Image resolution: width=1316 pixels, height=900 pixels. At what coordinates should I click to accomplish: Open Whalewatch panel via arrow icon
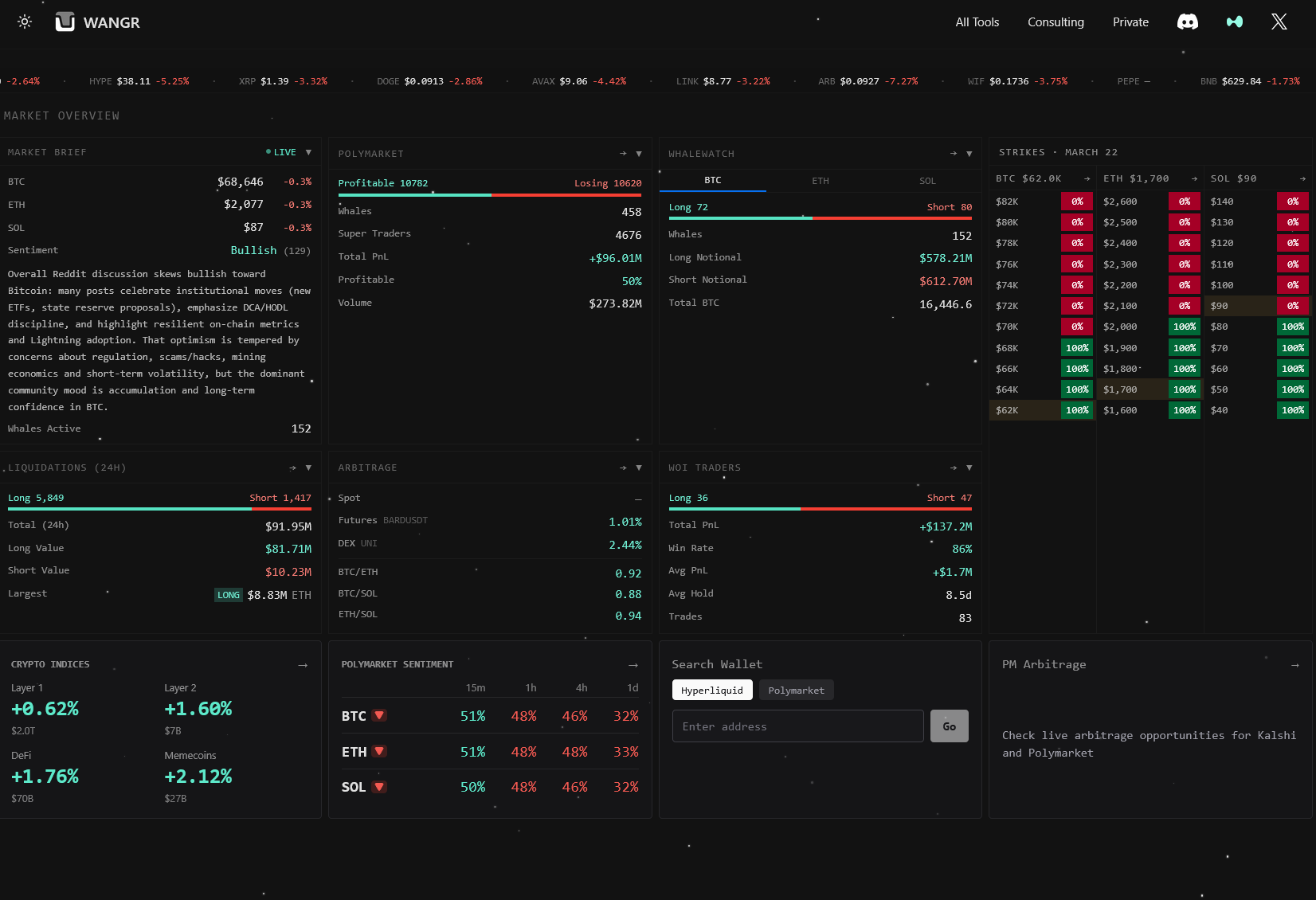[954, 154]
